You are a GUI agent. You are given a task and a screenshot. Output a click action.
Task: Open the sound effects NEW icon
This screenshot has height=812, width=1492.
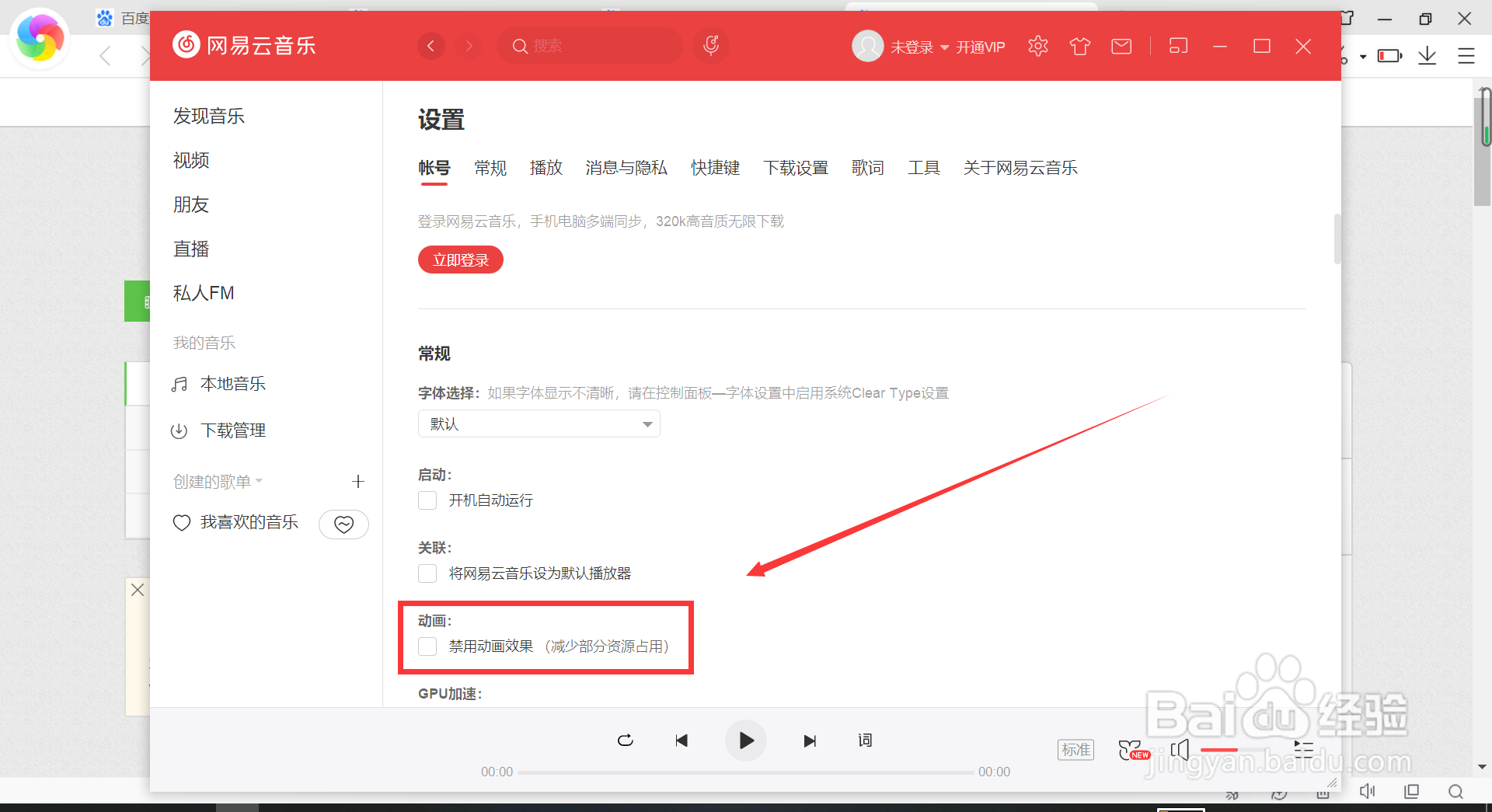(1134, 750)
